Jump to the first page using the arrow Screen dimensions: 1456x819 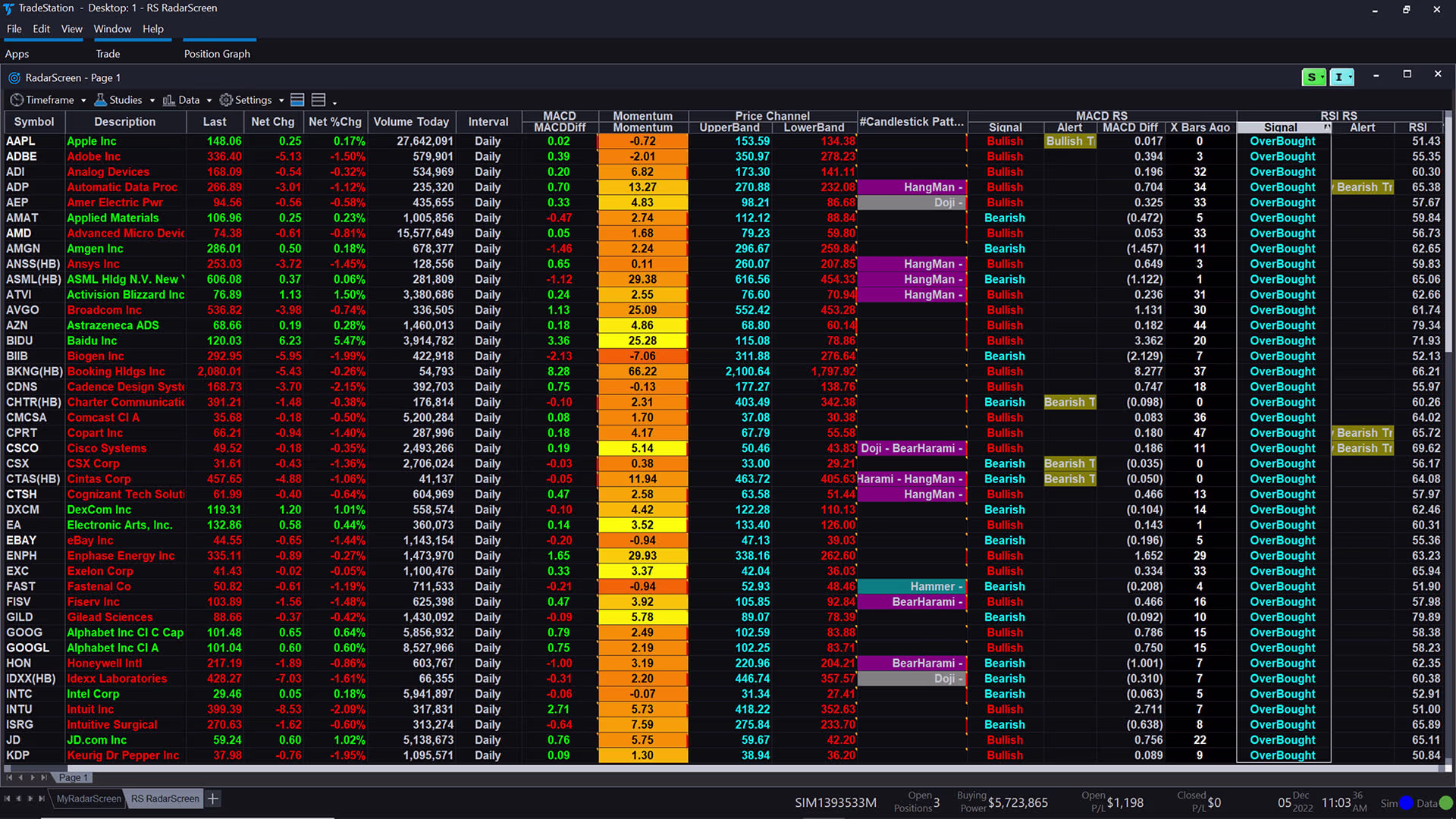click(x=9, y=777)
